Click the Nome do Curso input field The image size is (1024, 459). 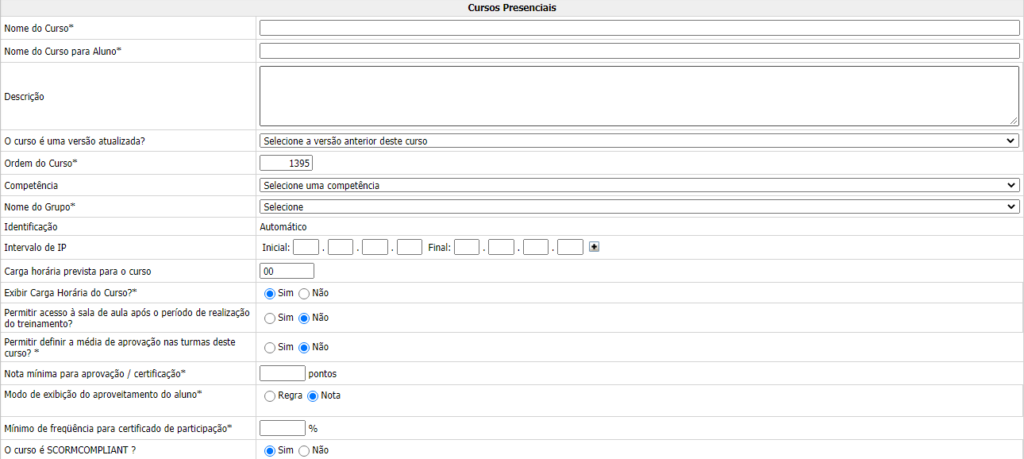[638, 28]
